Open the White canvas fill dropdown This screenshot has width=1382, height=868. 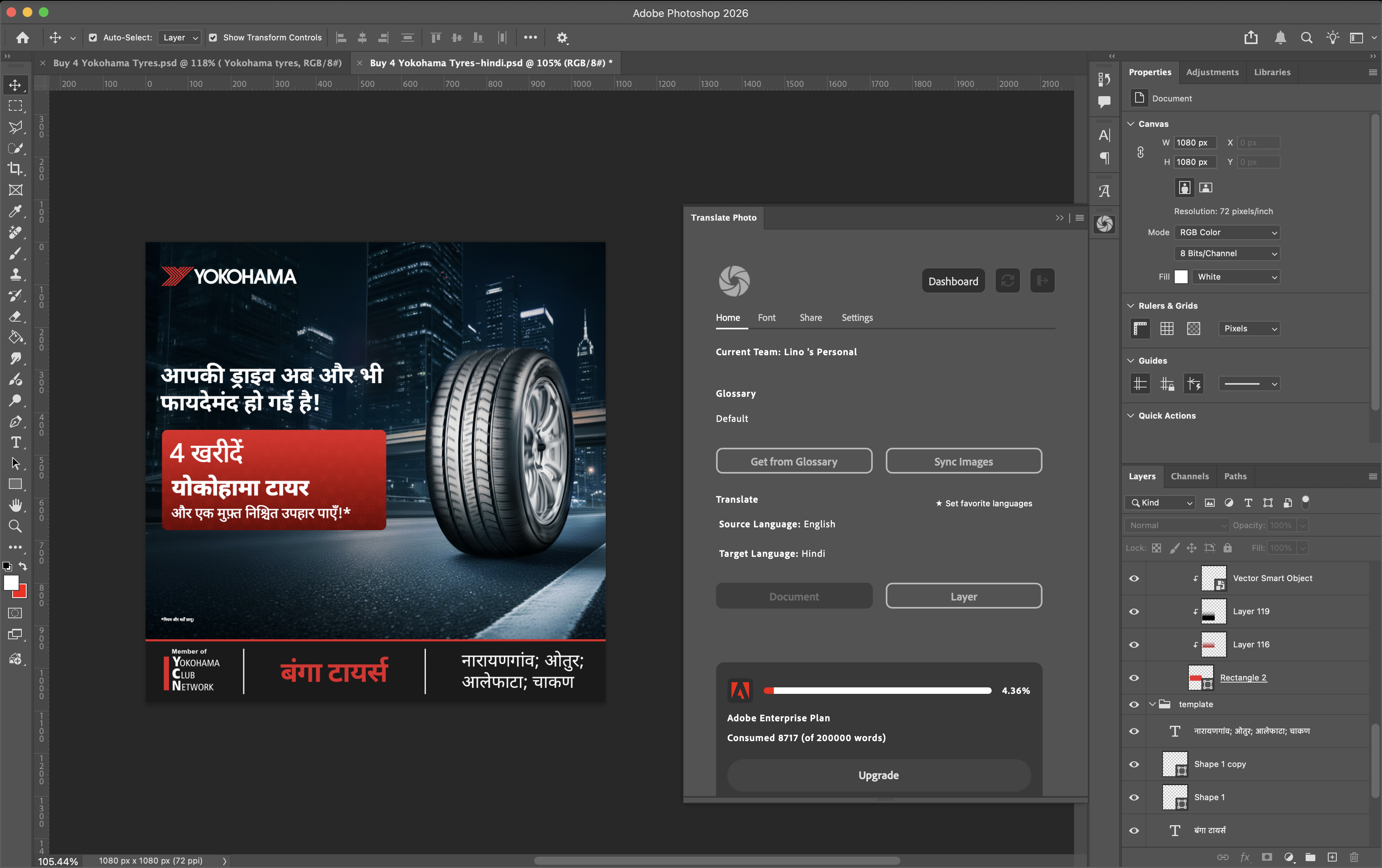(x=1236, y=277)
